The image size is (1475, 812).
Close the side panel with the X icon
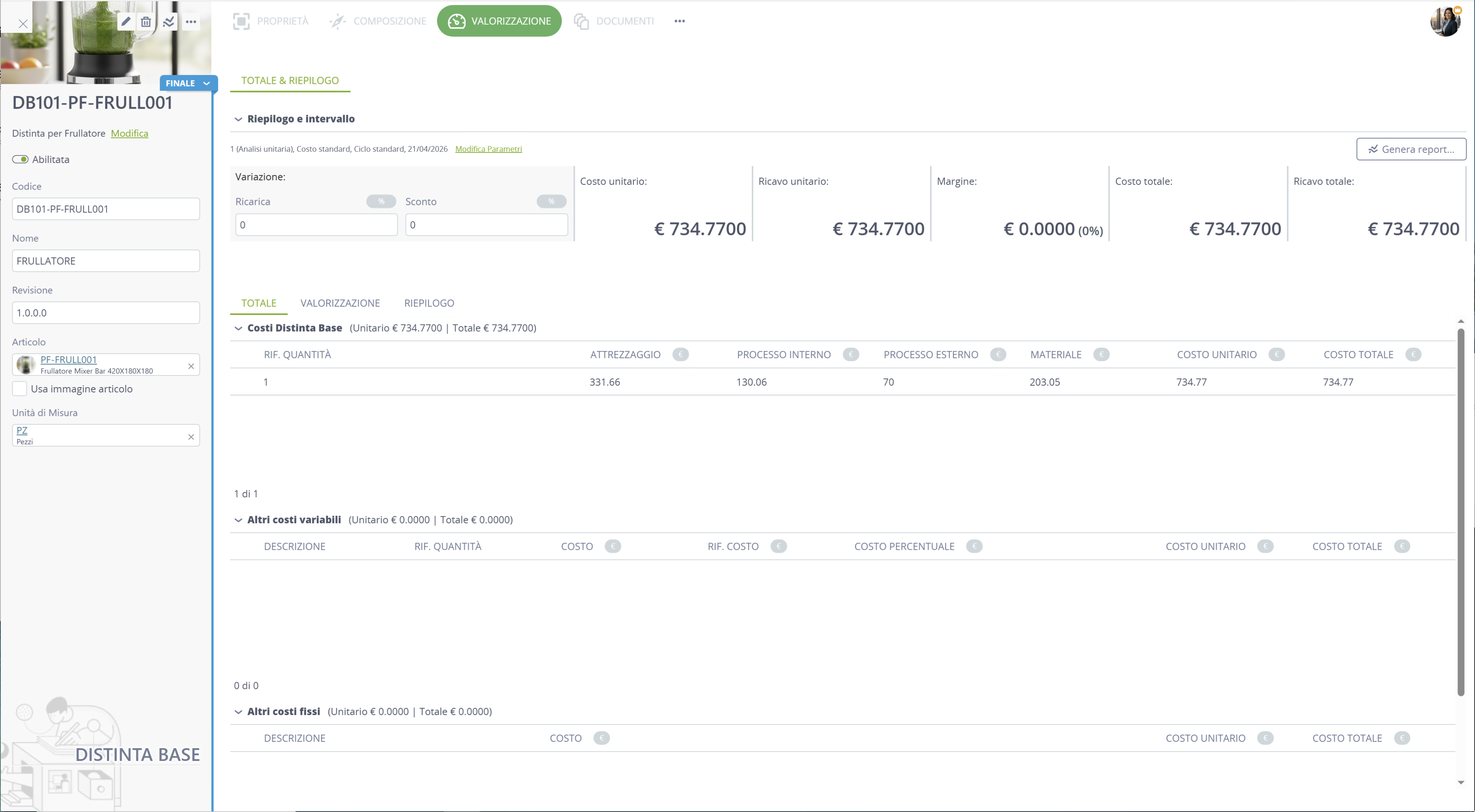coord(23,23)
